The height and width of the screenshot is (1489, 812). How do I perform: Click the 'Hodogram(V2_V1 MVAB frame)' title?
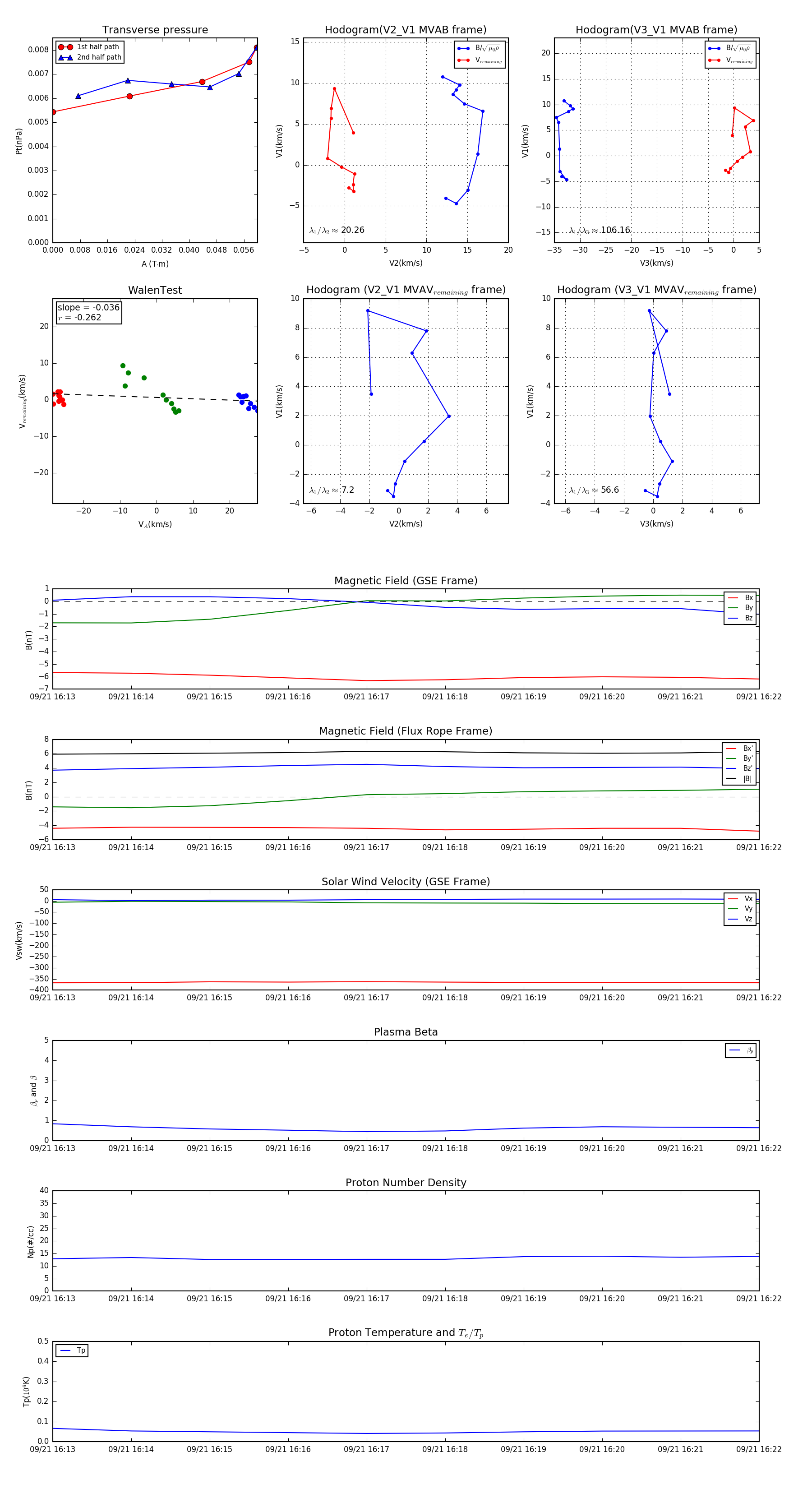tap(405, 29)
